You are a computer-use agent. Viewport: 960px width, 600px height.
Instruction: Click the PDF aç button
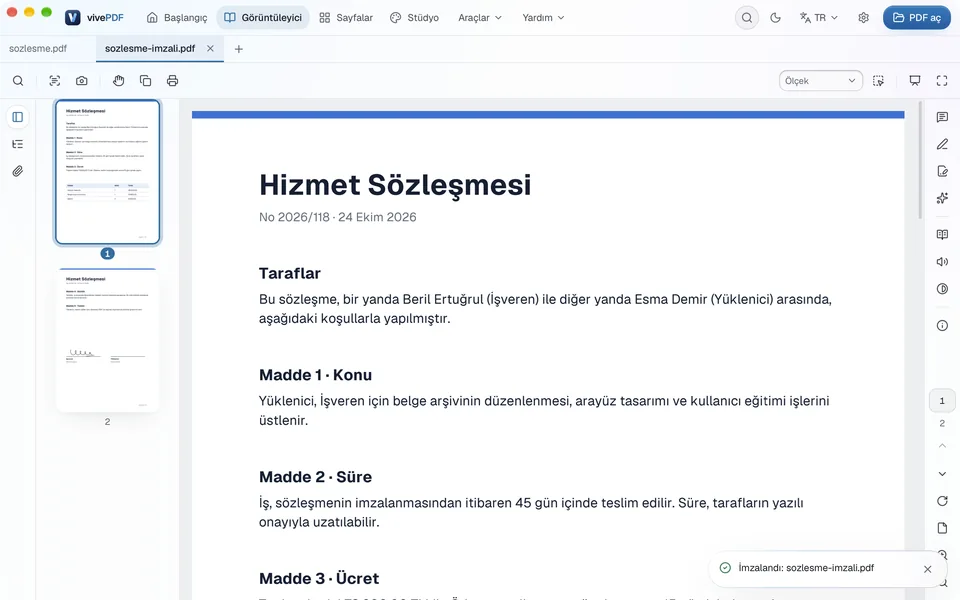click(x=917, y=18)
